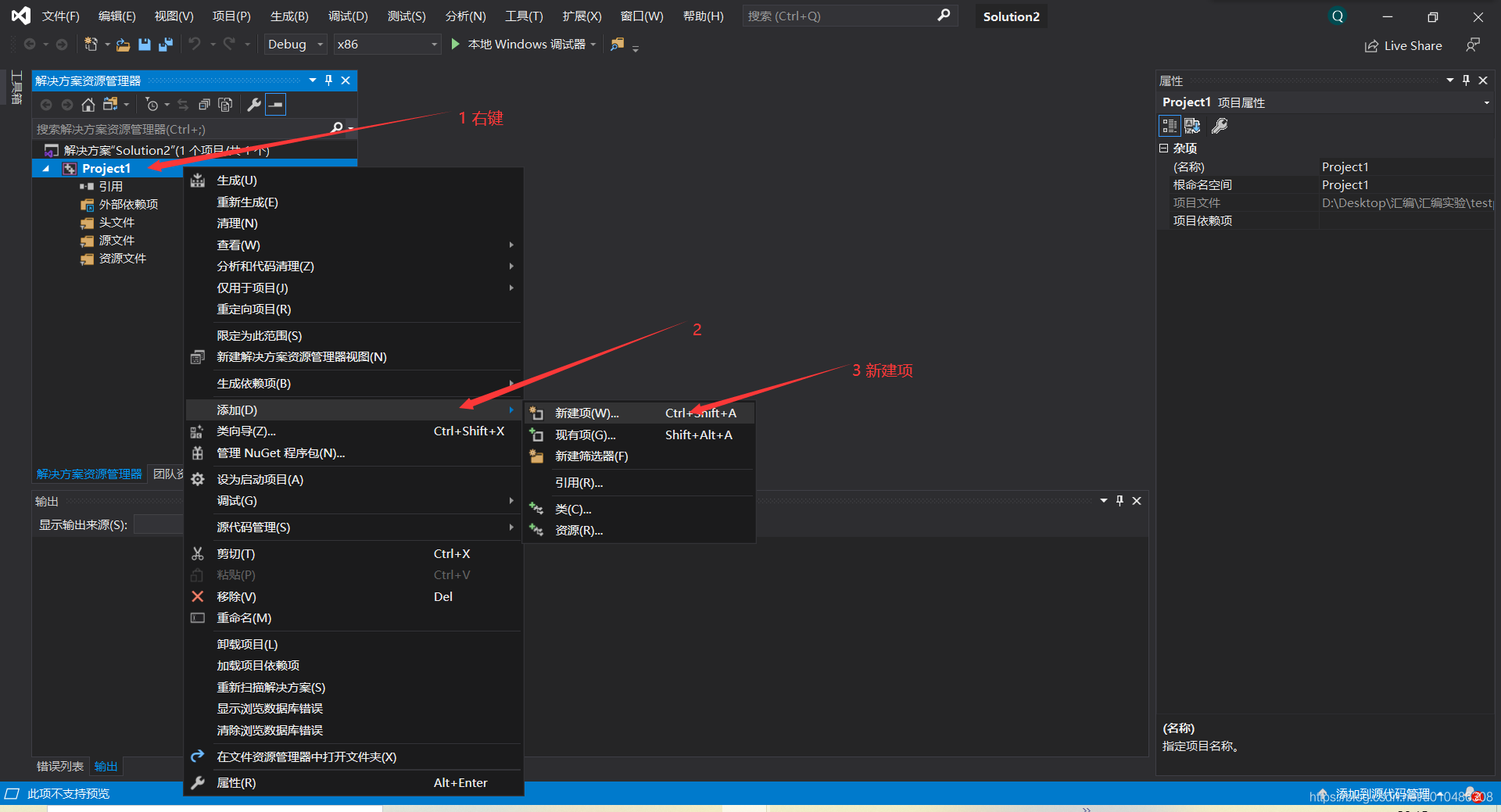This screenshot has width=1501, height=812.
Task: Click the undo toolbar icon
Action: [195, 45]
